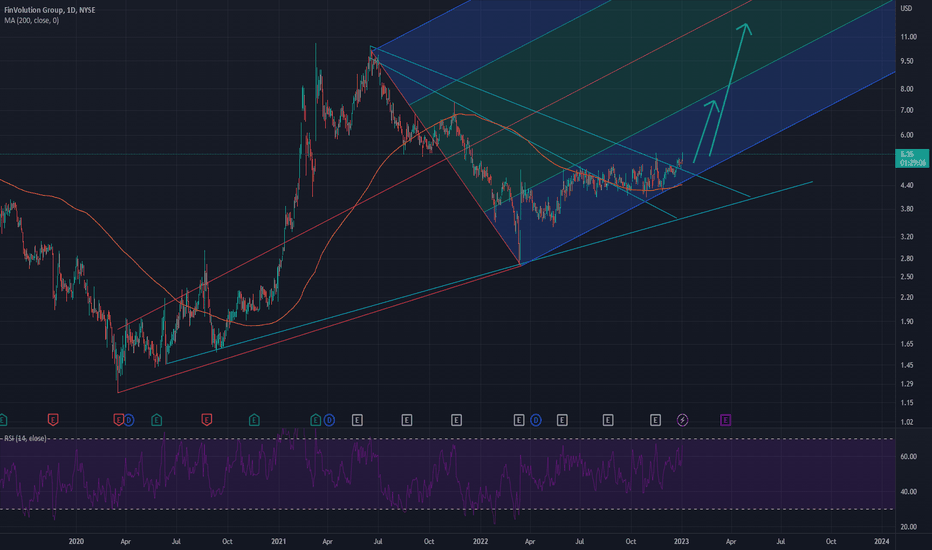Click the 60.00 level on the RSI scale
Viewport: 932px width, 550px height.
point(908,457)
